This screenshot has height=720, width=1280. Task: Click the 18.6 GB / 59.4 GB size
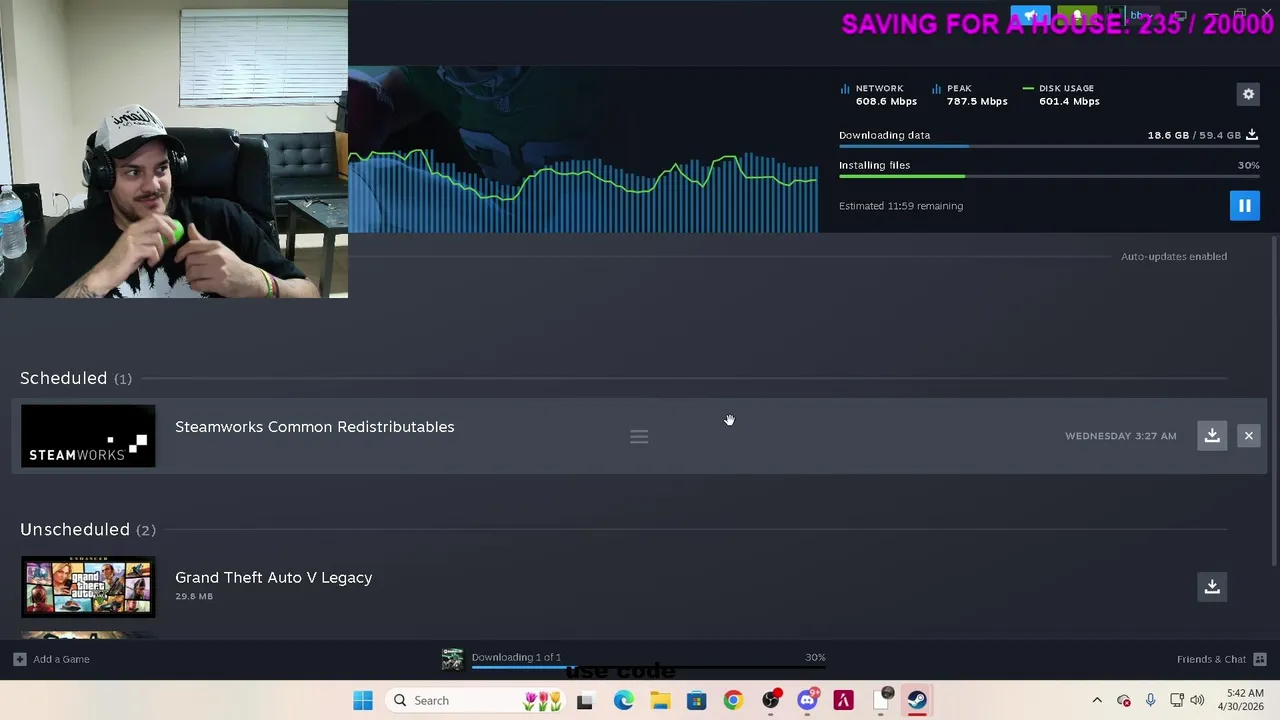click(1194, 135)
